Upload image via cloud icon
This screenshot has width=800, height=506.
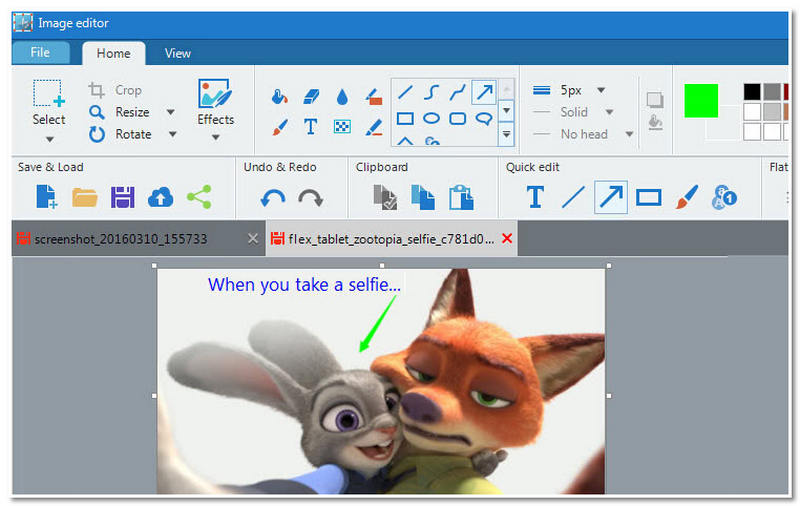(x=160, y=197)
